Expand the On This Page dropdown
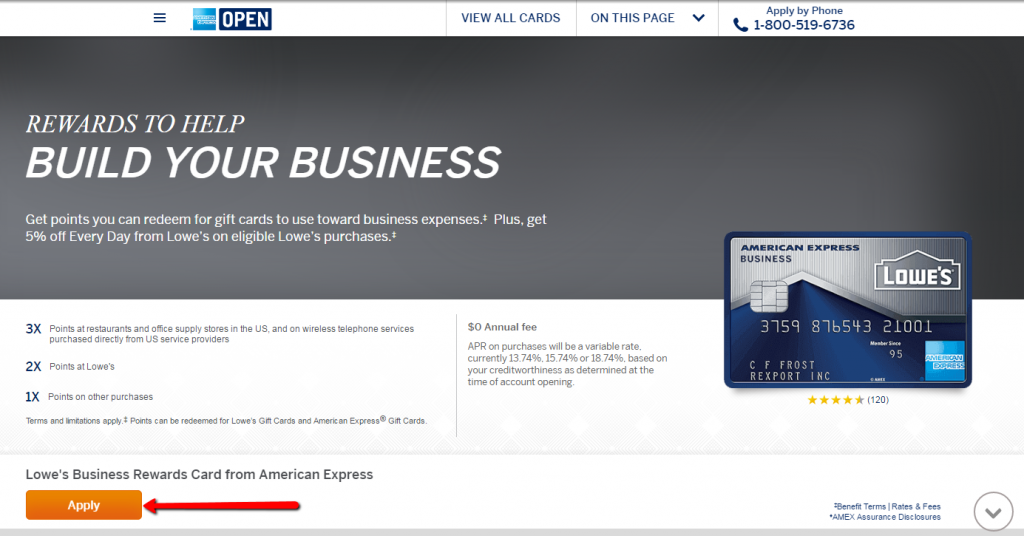The width and height of the screenshot is (1024, 536). click(647, 18)
